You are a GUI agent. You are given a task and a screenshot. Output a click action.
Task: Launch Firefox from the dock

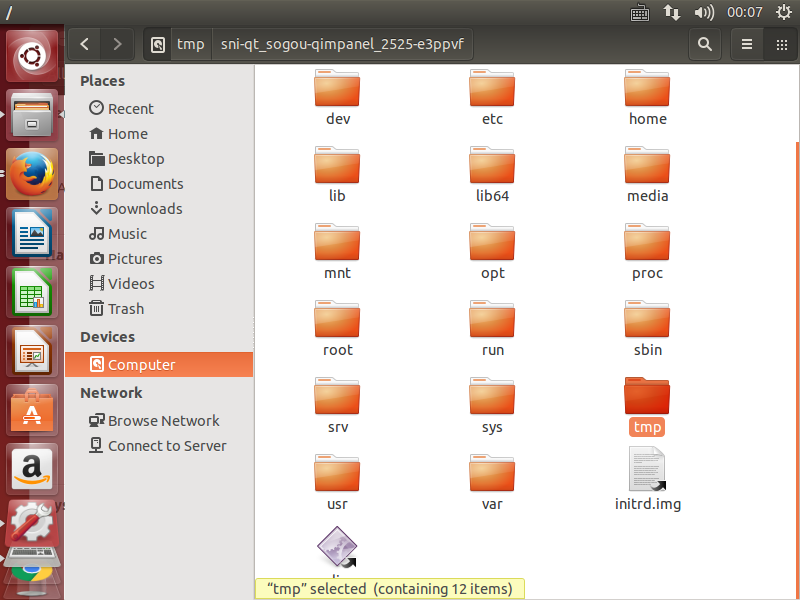coord(32,173)
